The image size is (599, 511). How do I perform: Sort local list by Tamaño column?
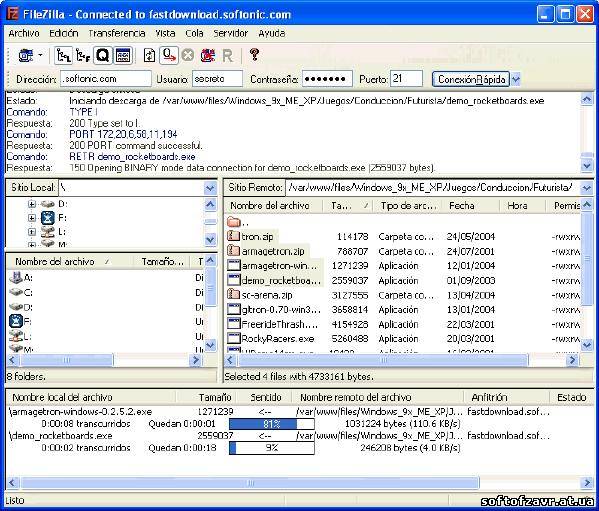(162, 262)
